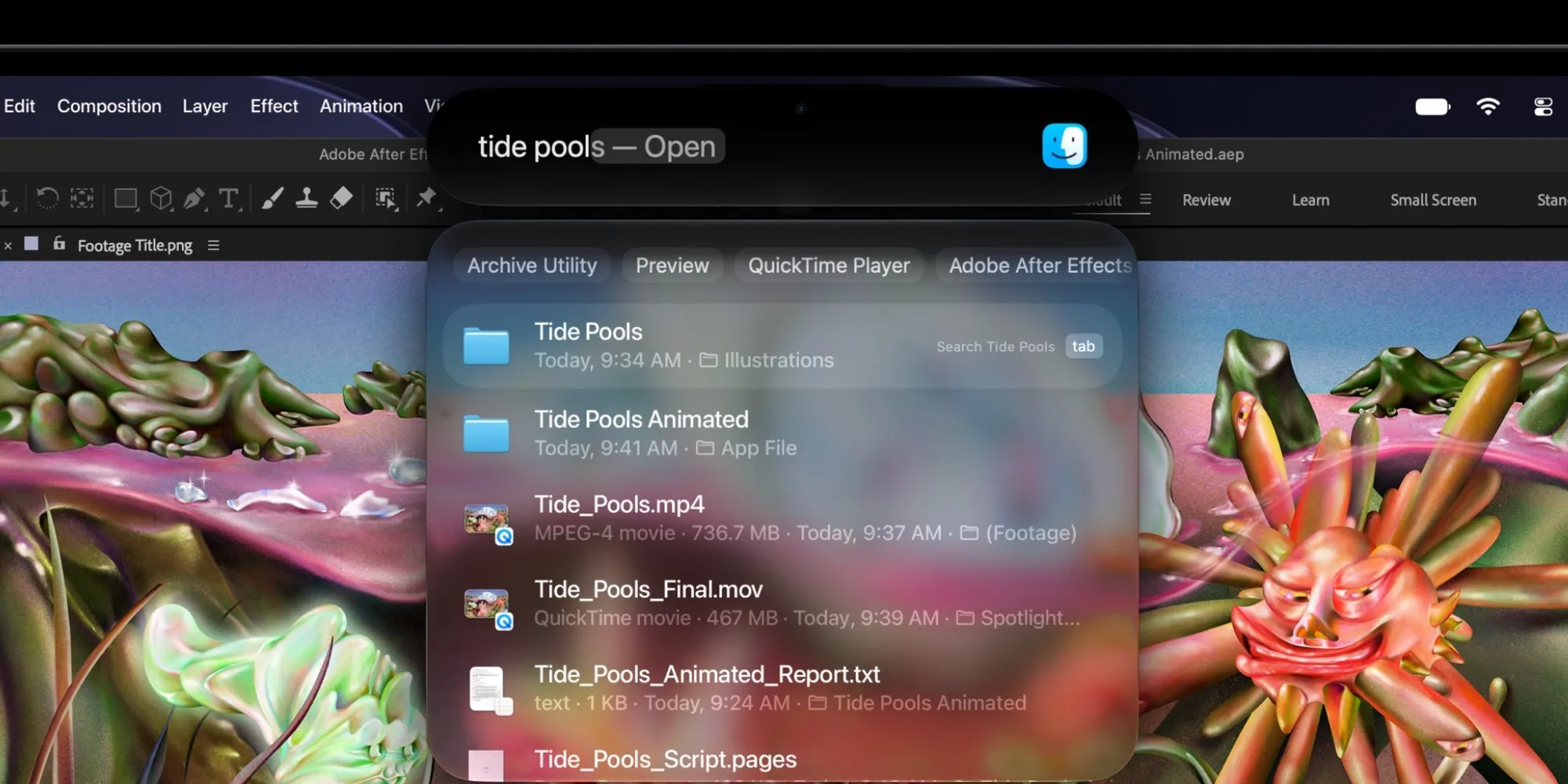Screen dimensions: 1568x784
Task: Select the Pen tool
Action: point(194,198)
